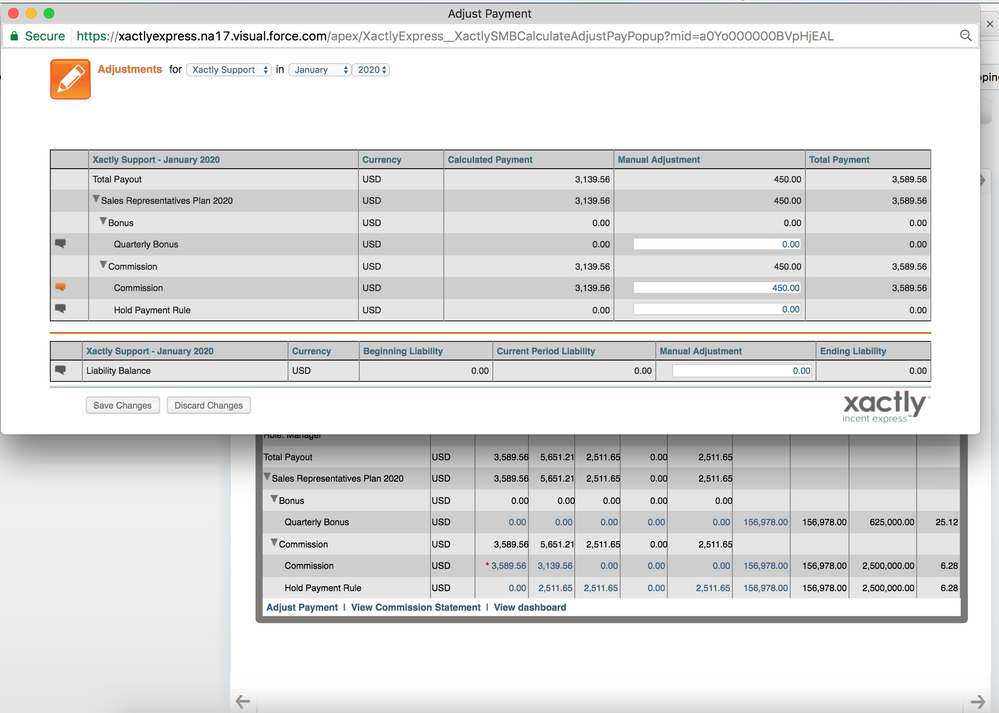The height and width of the screenshot is (713, 999).
Task: Click first 2,511.65 Hold Payment Rule link
Action: [x=555, y=588]
